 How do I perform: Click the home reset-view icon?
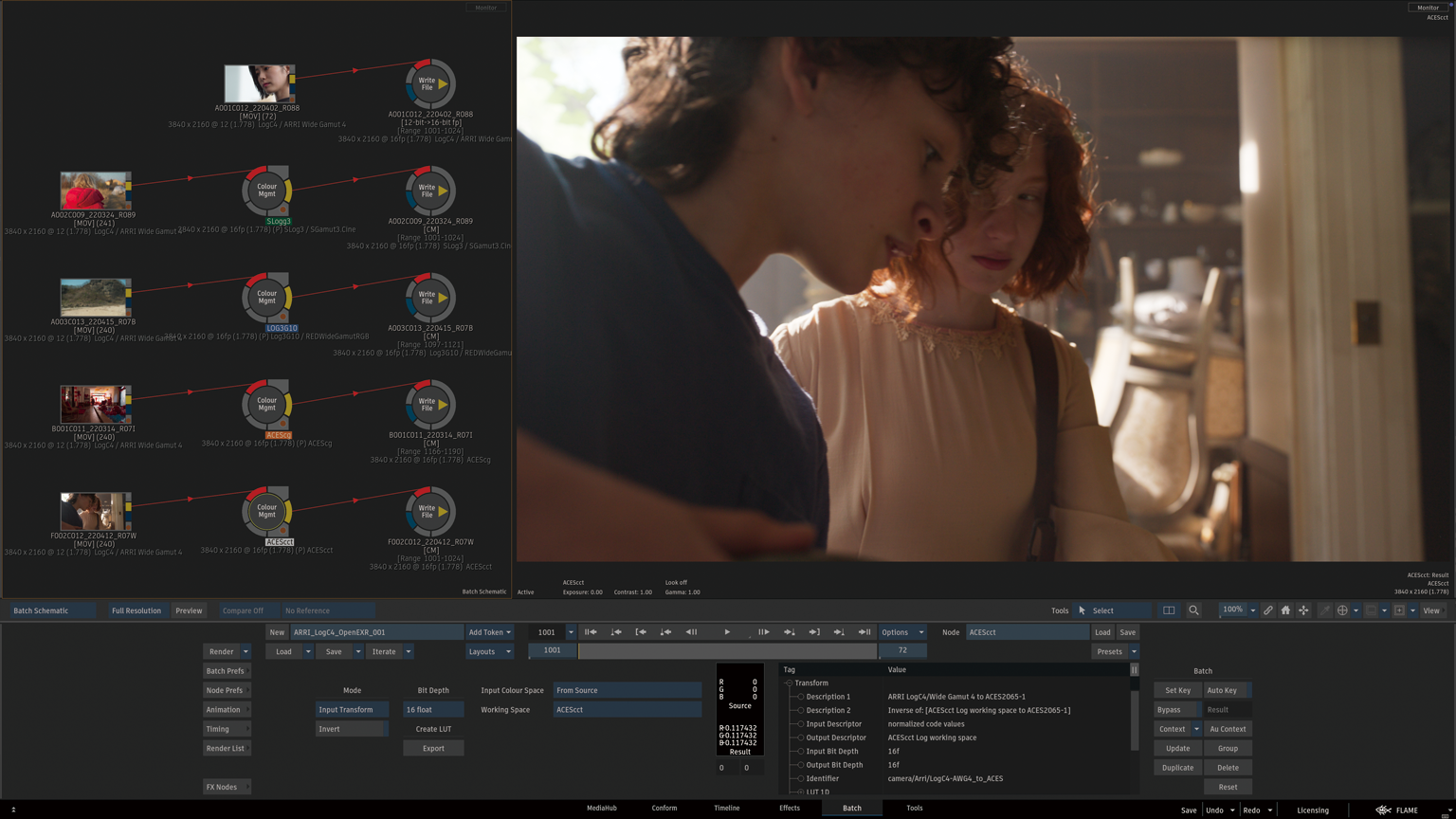[1285, 610]
